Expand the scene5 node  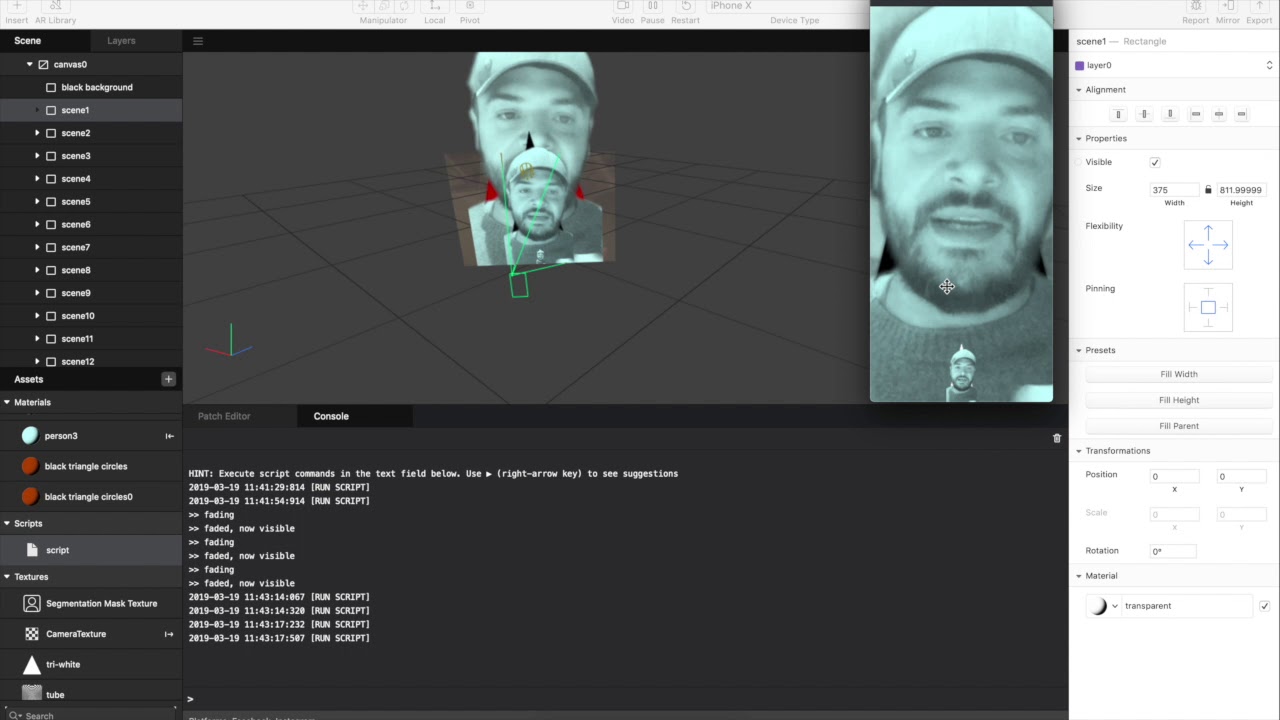tap(37, 202)
